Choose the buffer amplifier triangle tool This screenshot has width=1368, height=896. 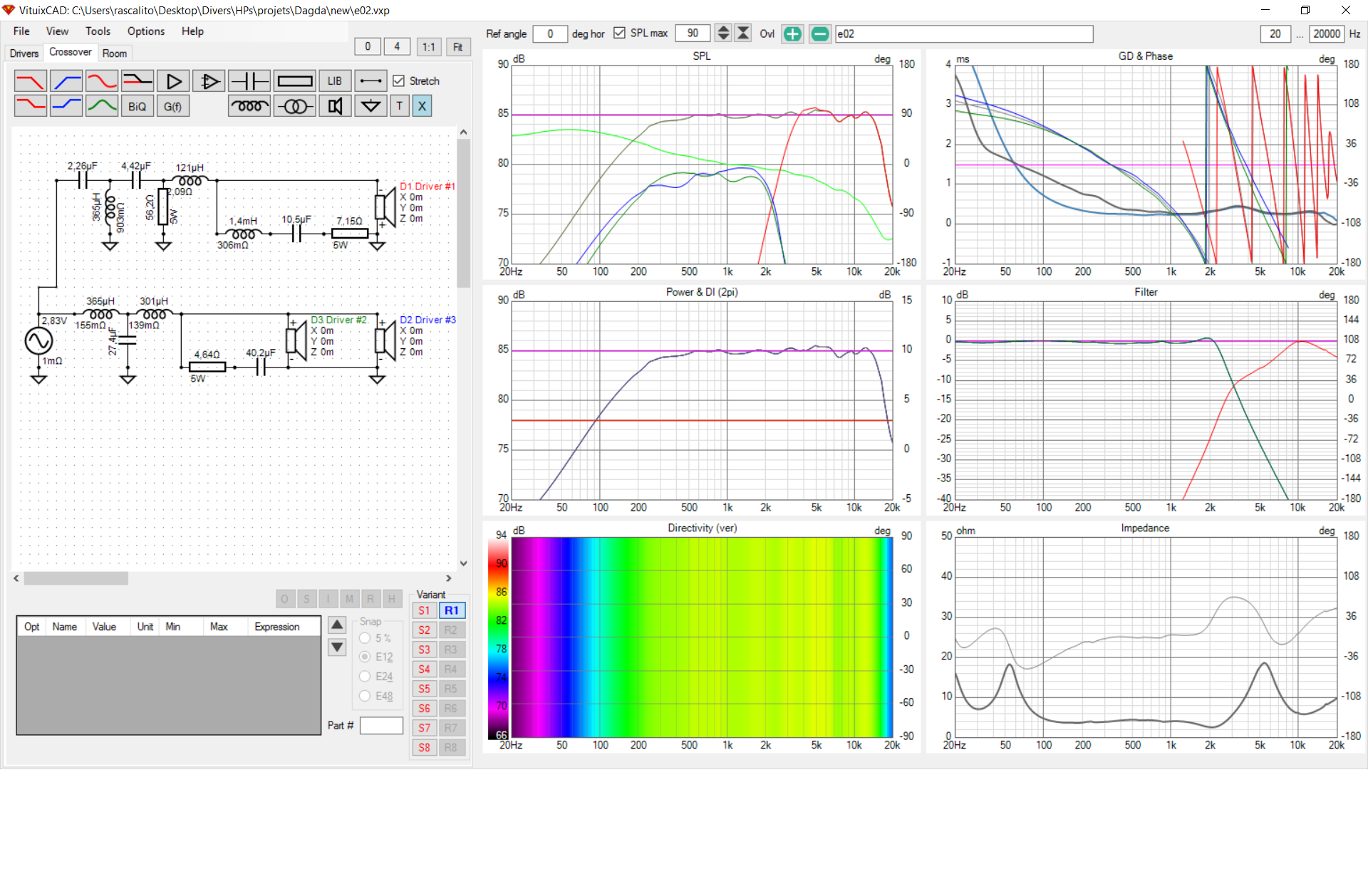pos(173,81)
